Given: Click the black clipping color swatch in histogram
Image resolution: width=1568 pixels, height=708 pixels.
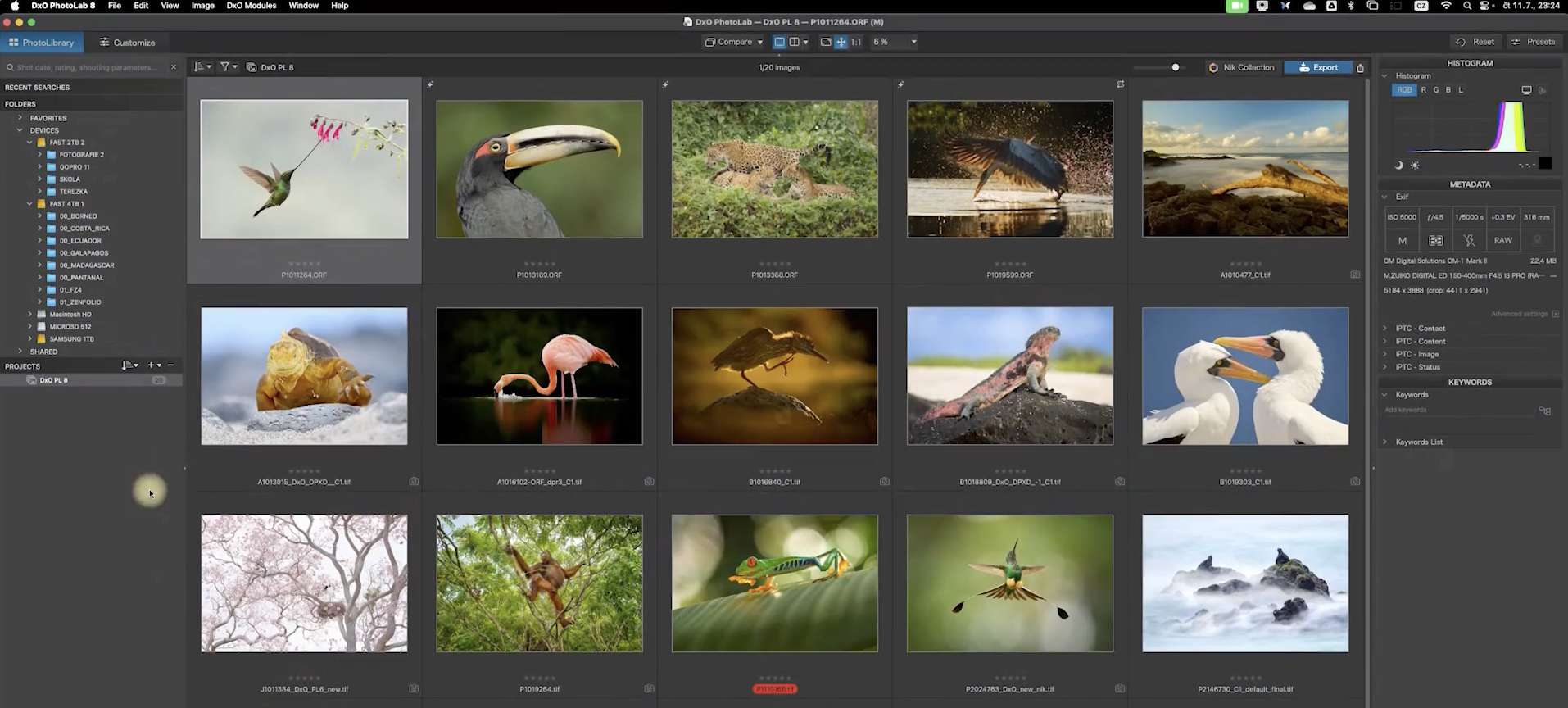Looking at the screenshot, I should click(x=1545, y=164).
